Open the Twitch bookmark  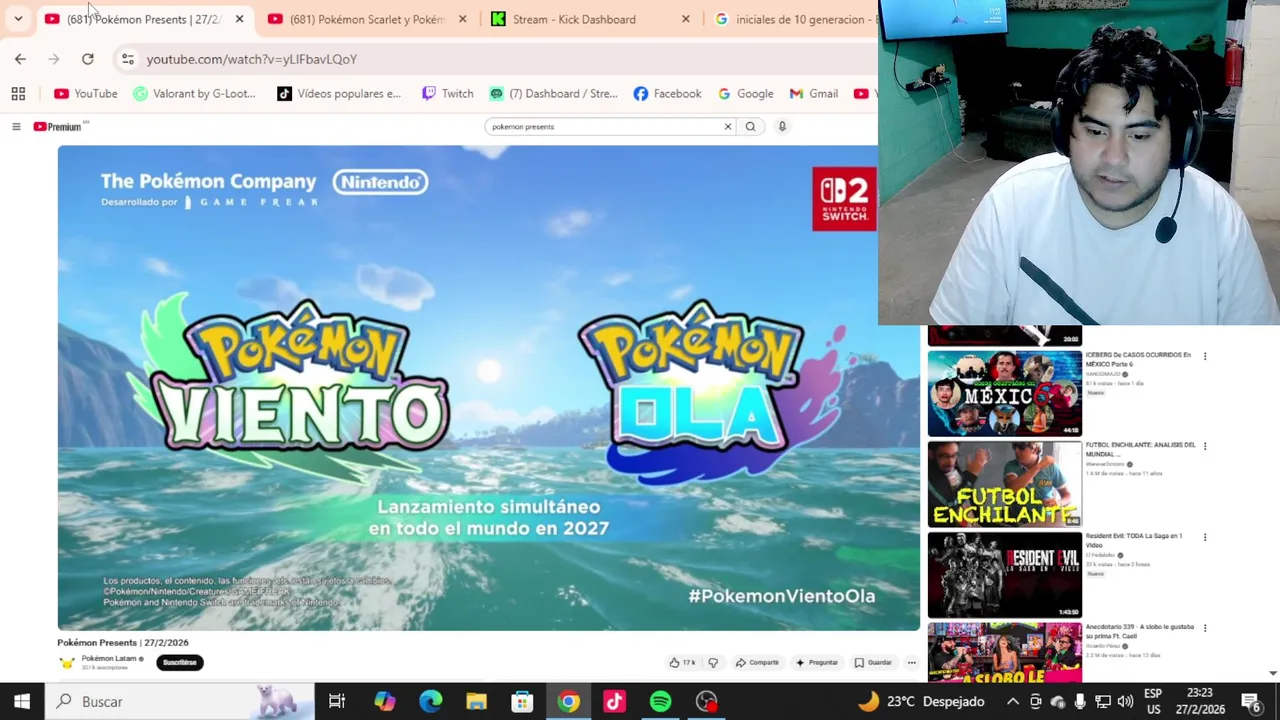point(447,93)
